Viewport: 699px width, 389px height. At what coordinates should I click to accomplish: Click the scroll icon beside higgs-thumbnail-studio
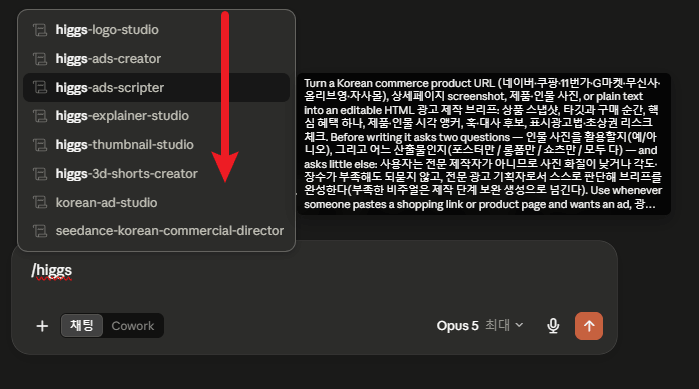coord(40,145)
